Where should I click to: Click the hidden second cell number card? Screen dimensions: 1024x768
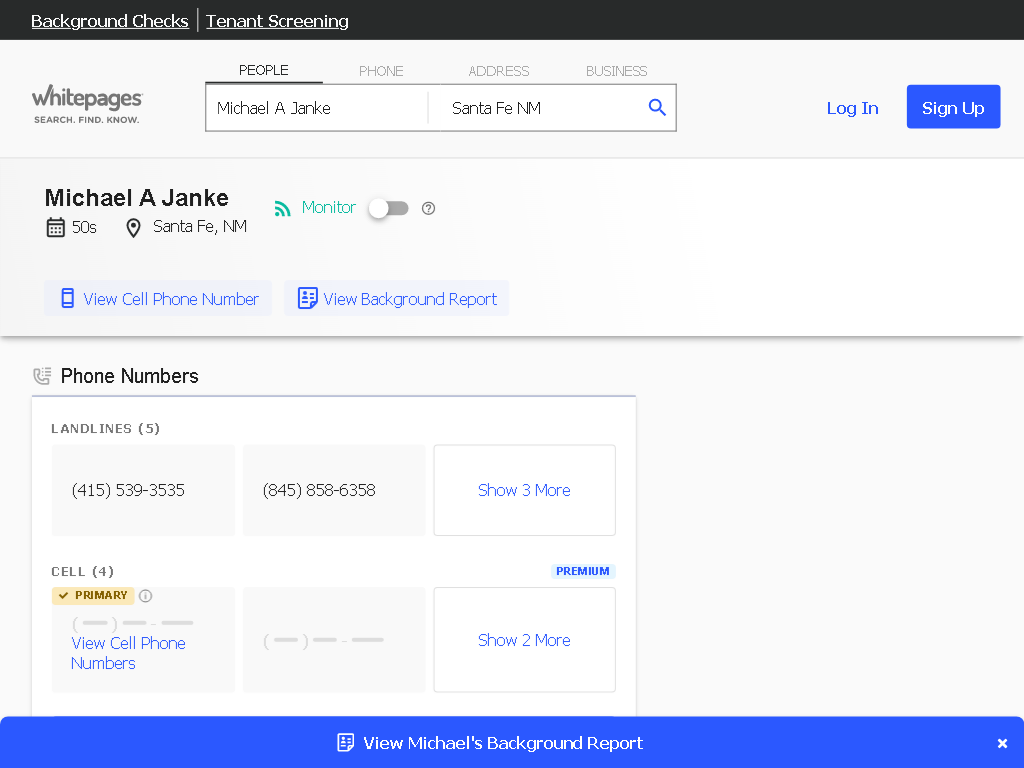[334, 640]
